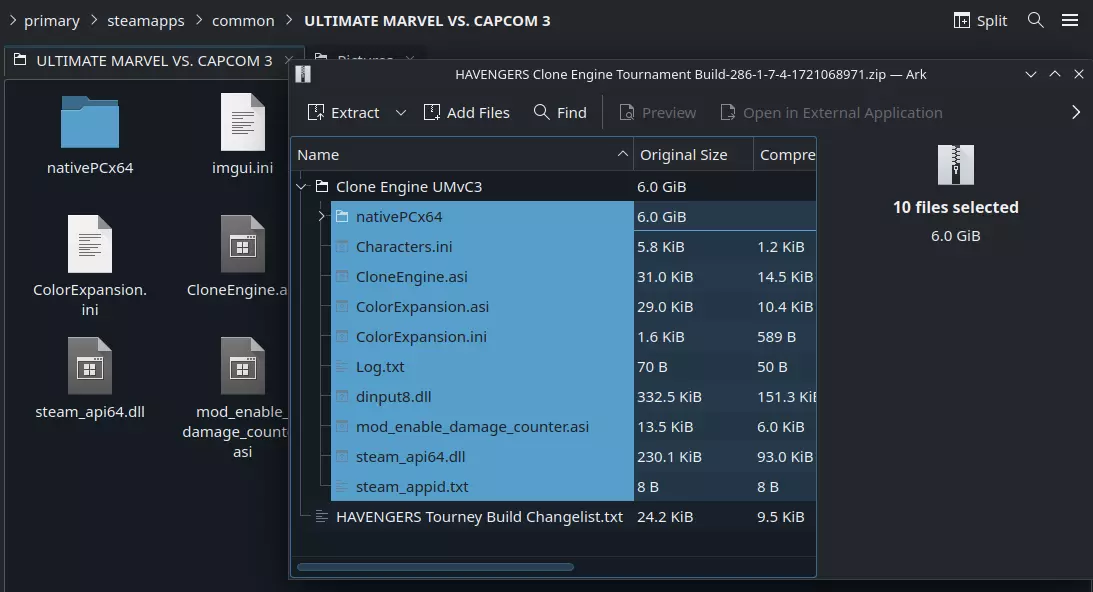
Task: Click the Log.txt text file icon
Action: [342, 367]
